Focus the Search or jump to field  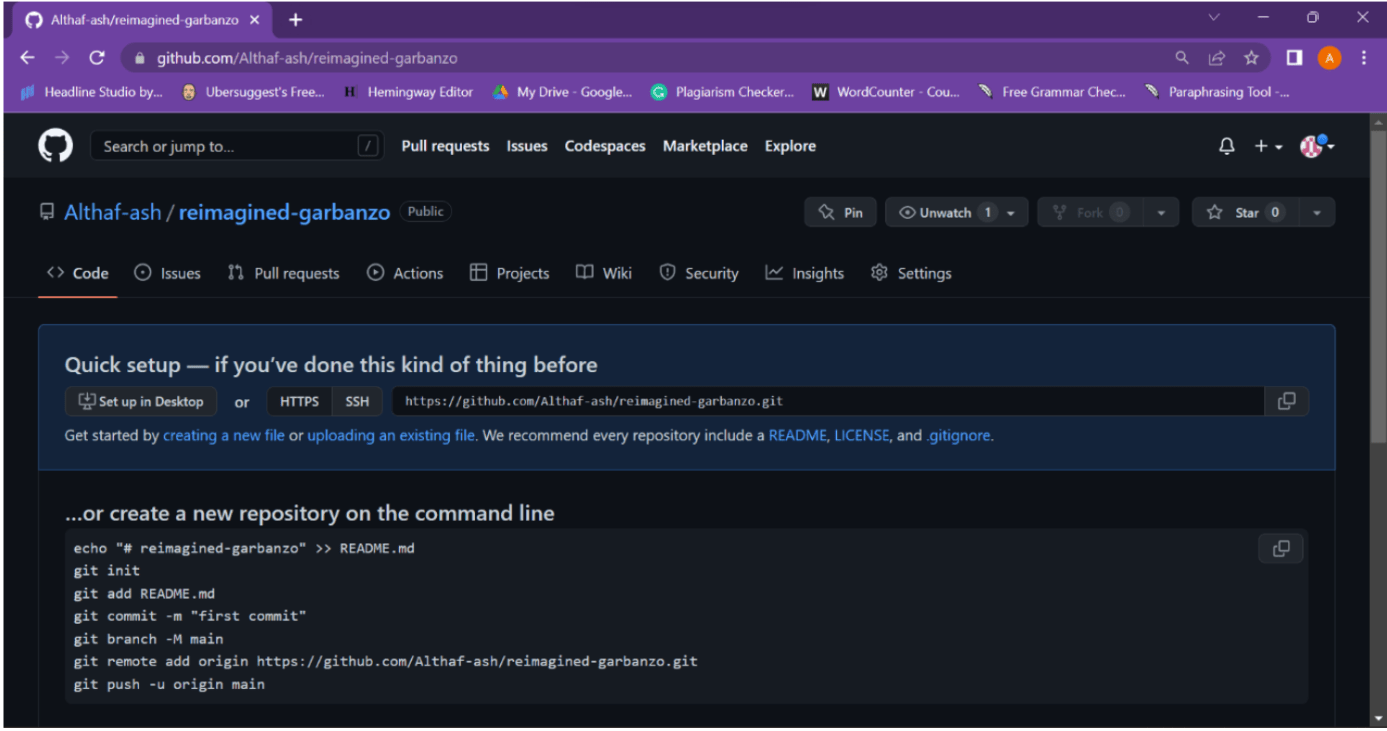(x=236, y=146)
